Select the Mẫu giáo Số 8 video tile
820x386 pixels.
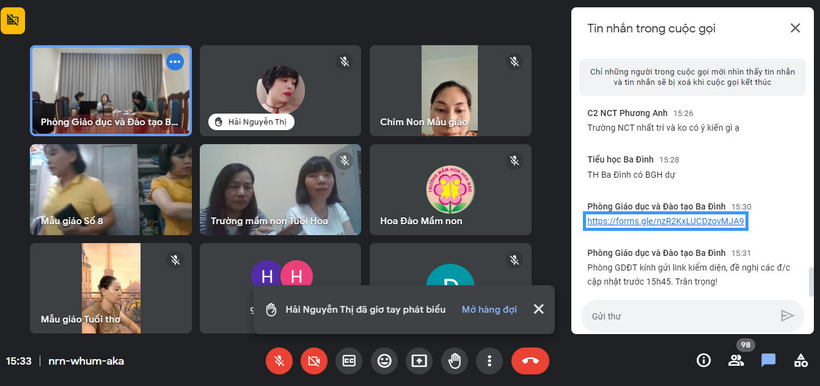111,189
